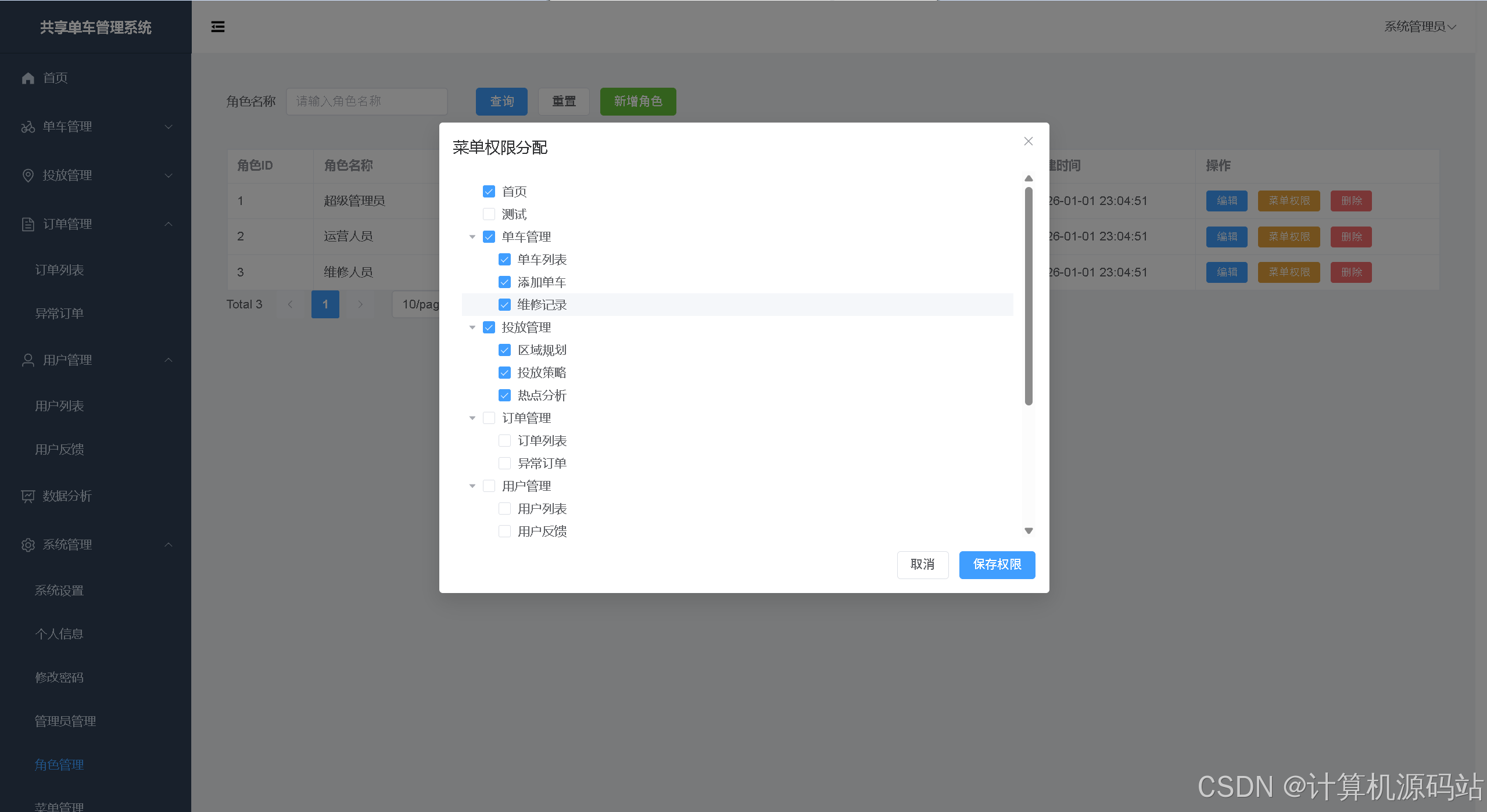Viewport: 1487px width, 812px height.
Task: Collapse the 用户管理 tree node in dialog
Action: 472,486
